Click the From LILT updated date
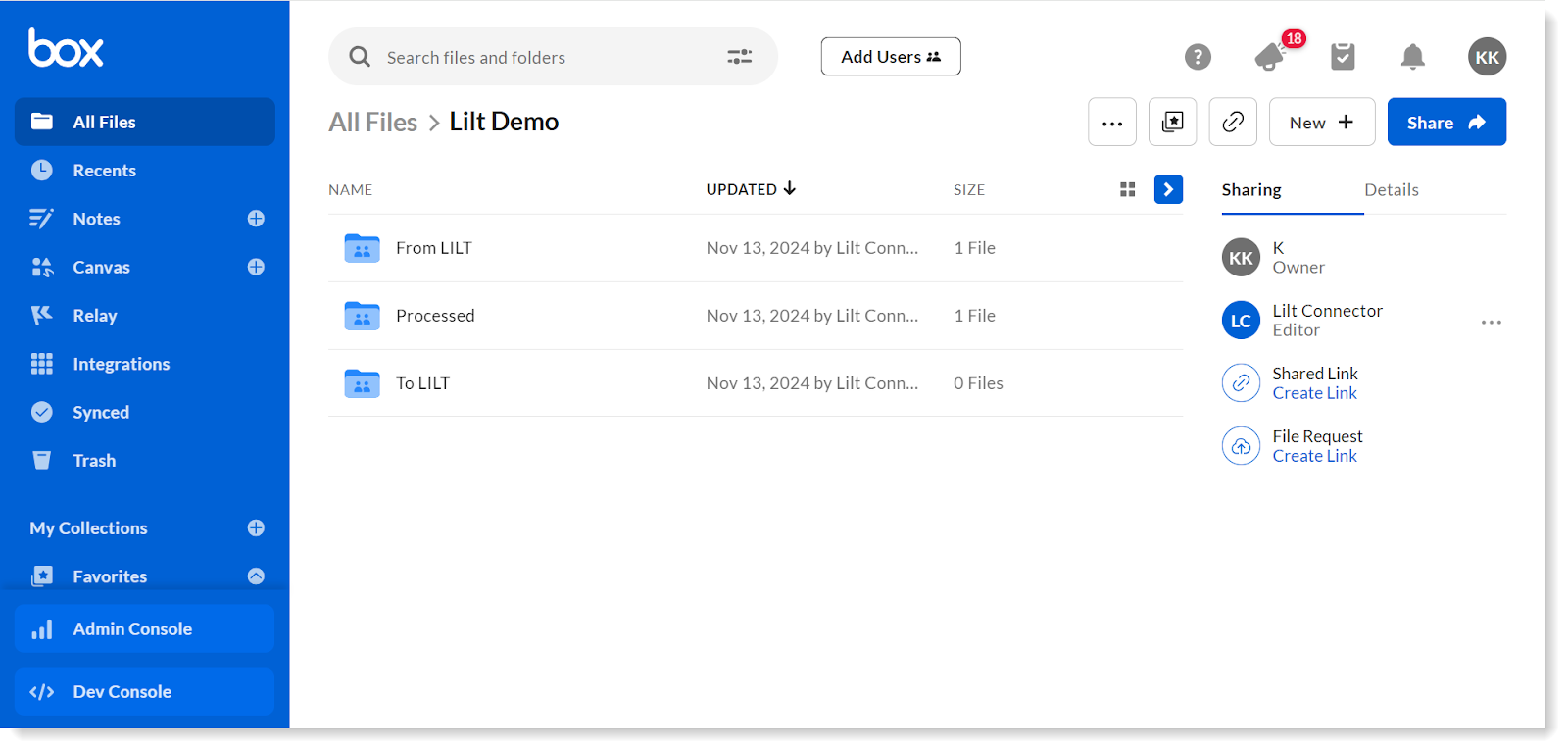The image size is (1568, 751). [x=811, y=248]
